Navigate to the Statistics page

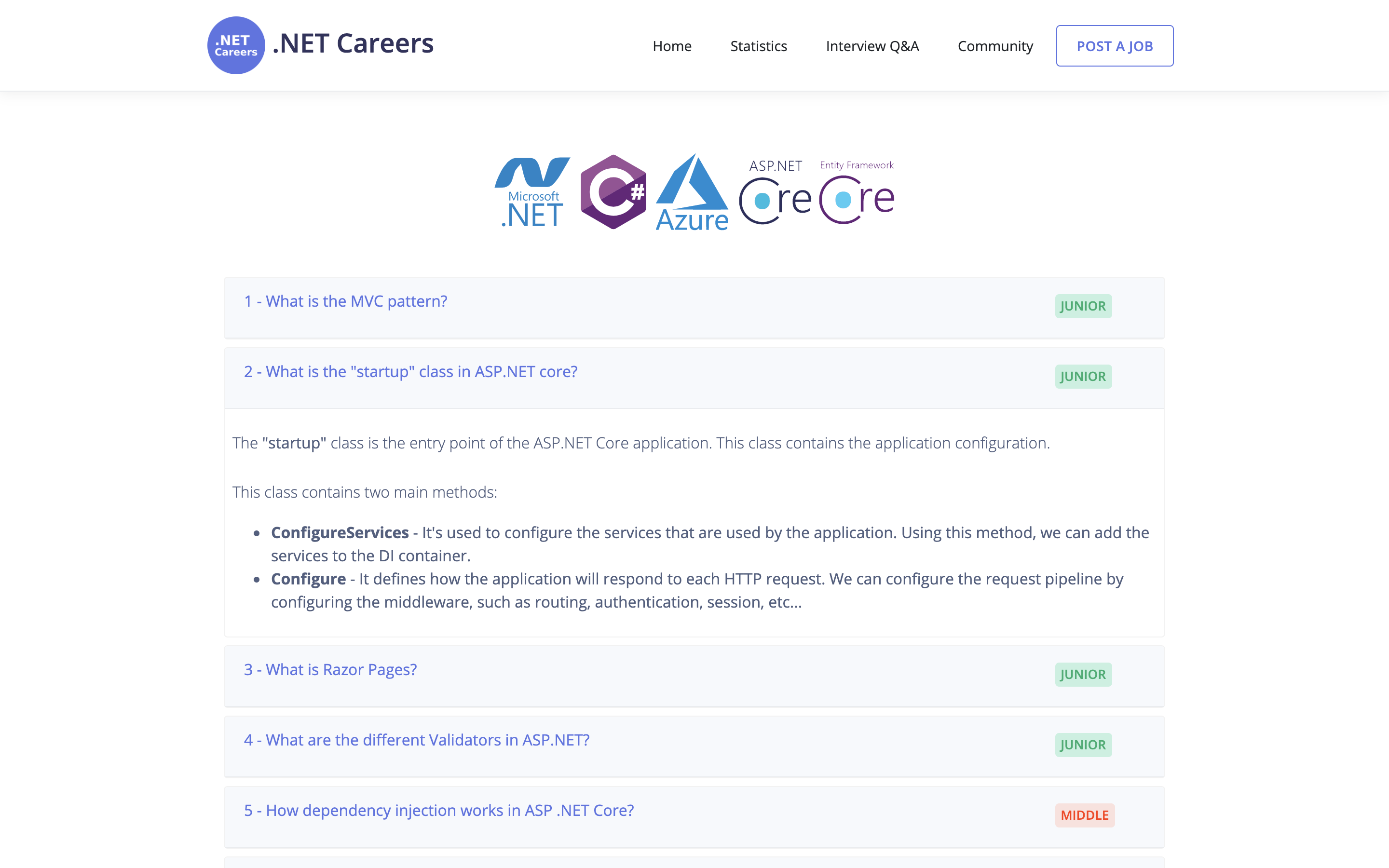(x=759, y=46)
